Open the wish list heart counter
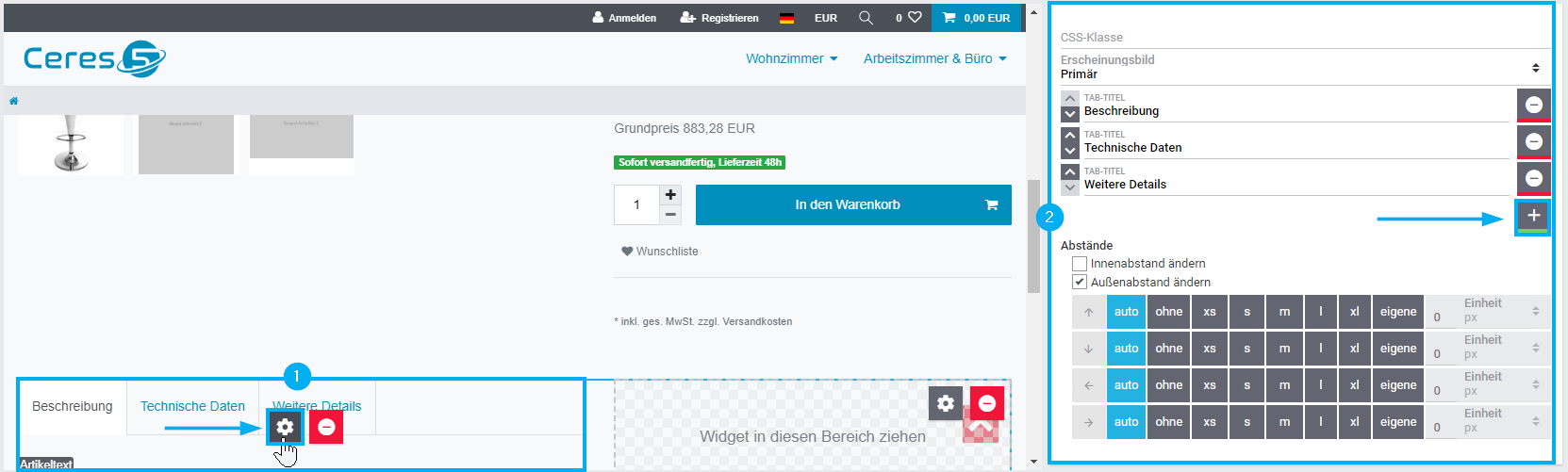1568x472 pixels. point(908,18)
